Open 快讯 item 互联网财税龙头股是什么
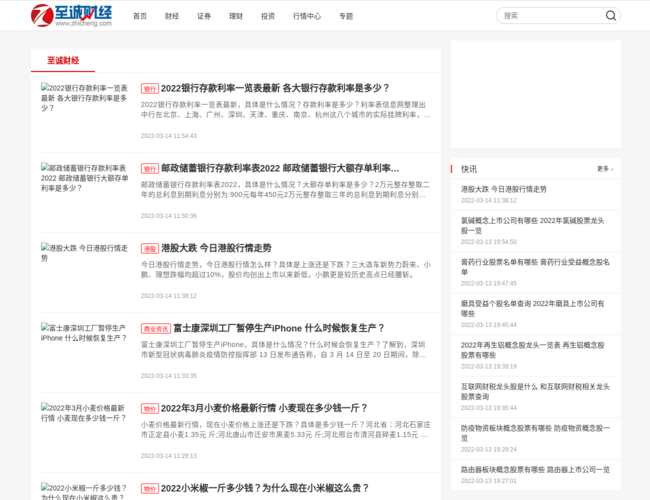Image resolution: width=650 pixels, height=500 pixels. coord(535,391)
